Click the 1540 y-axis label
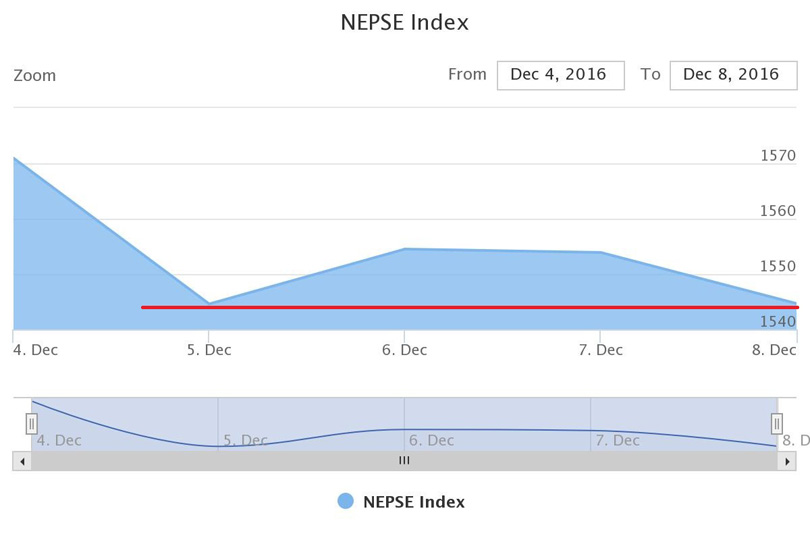Screen dimensions: 810x540 [x=777, y=321]
